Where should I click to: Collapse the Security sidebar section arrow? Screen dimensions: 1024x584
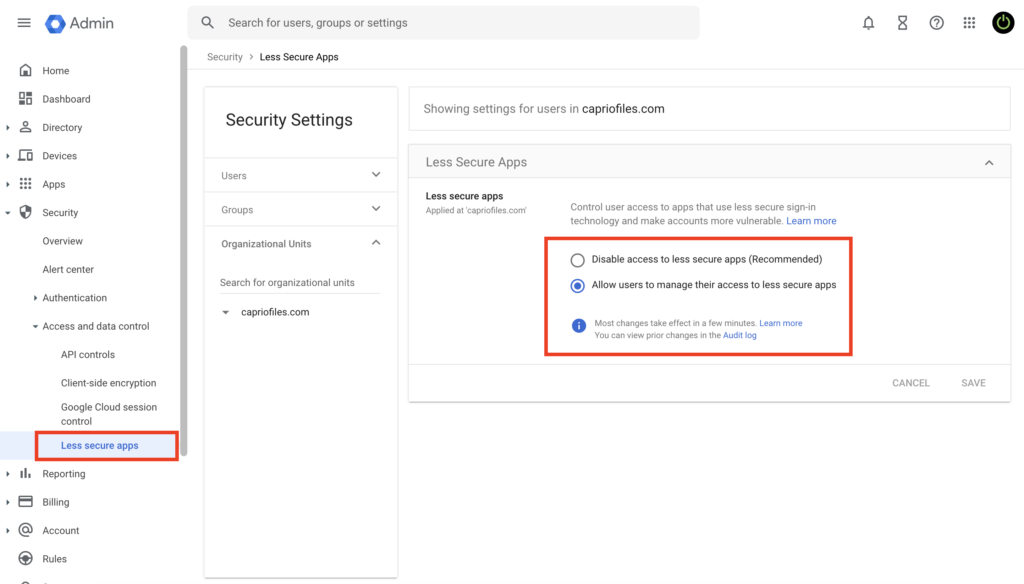tap(8, 213)
